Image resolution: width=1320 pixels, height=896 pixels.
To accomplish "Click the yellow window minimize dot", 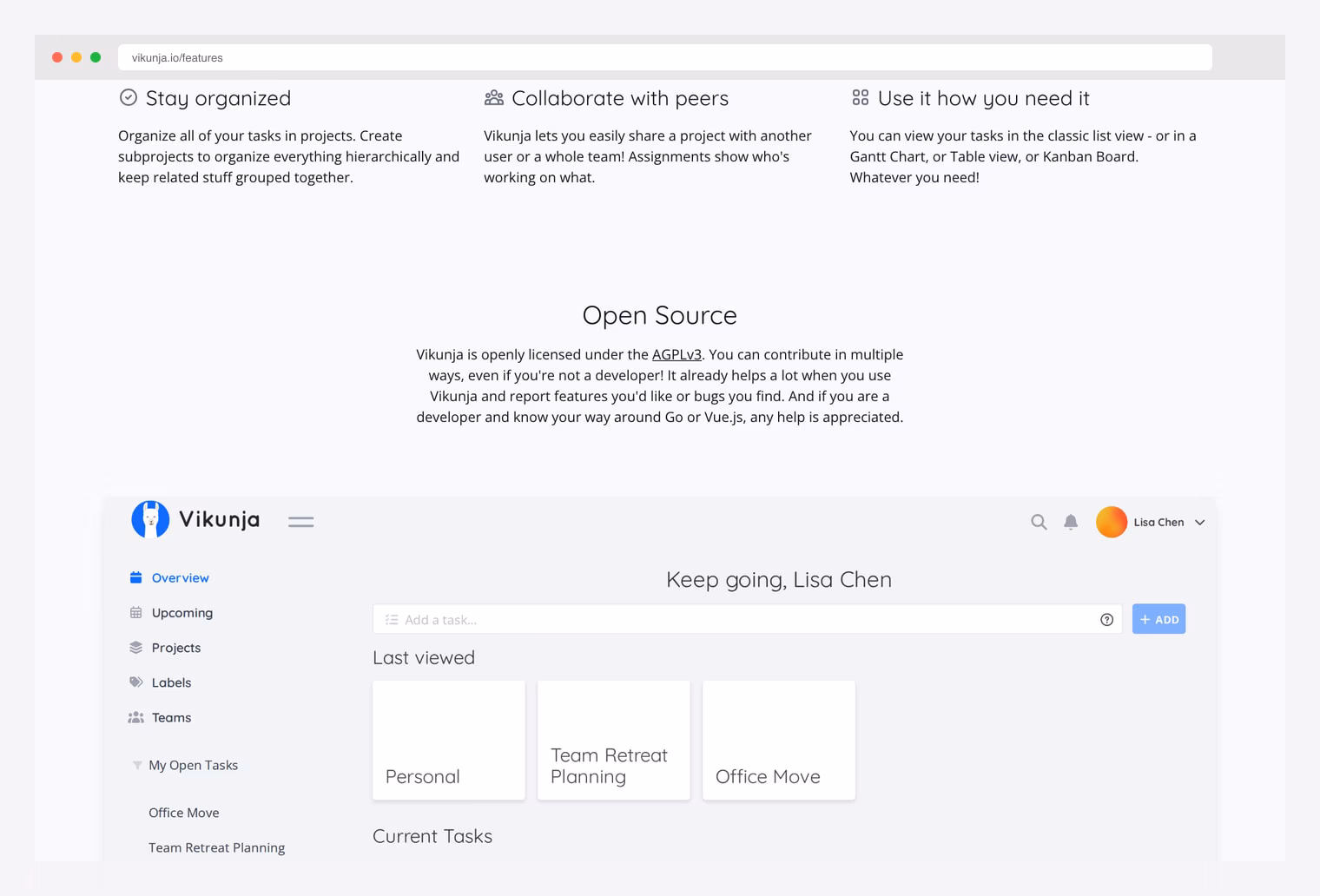I will (x=76, y=57).
